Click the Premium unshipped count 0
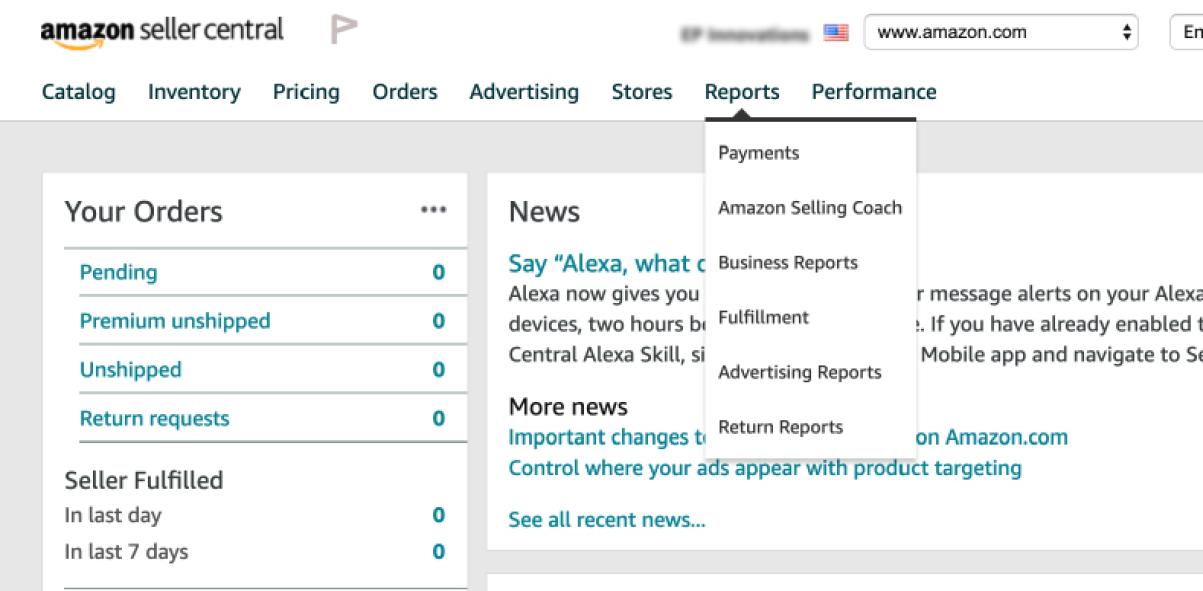 (438, 321)
